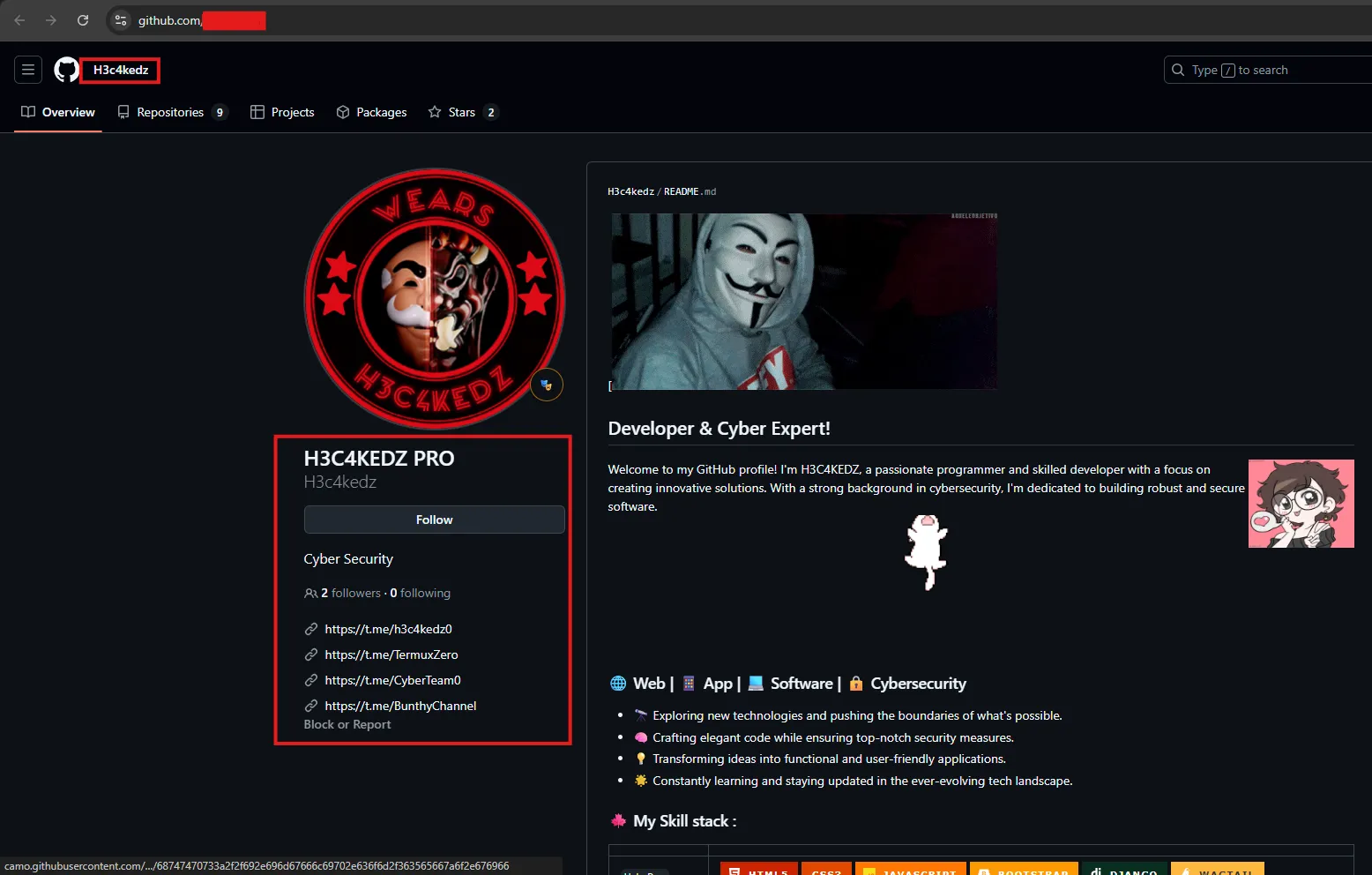Select the Packages tab
This screenshot has height=875, width=1372.
[371, 112]
